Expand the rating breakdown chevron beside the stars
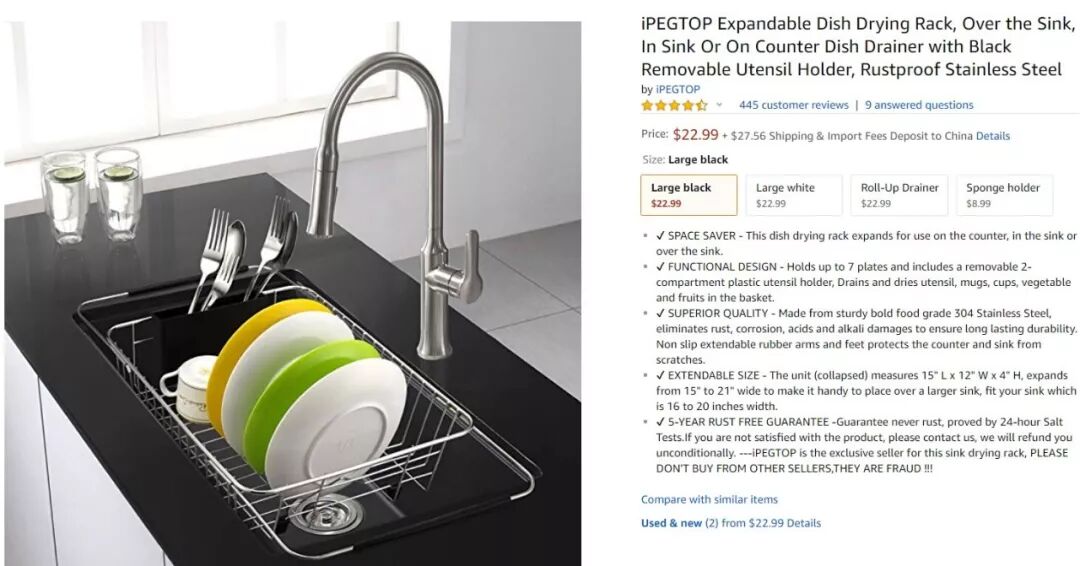This screenshot has height=566, width=1080. [719, 105]
